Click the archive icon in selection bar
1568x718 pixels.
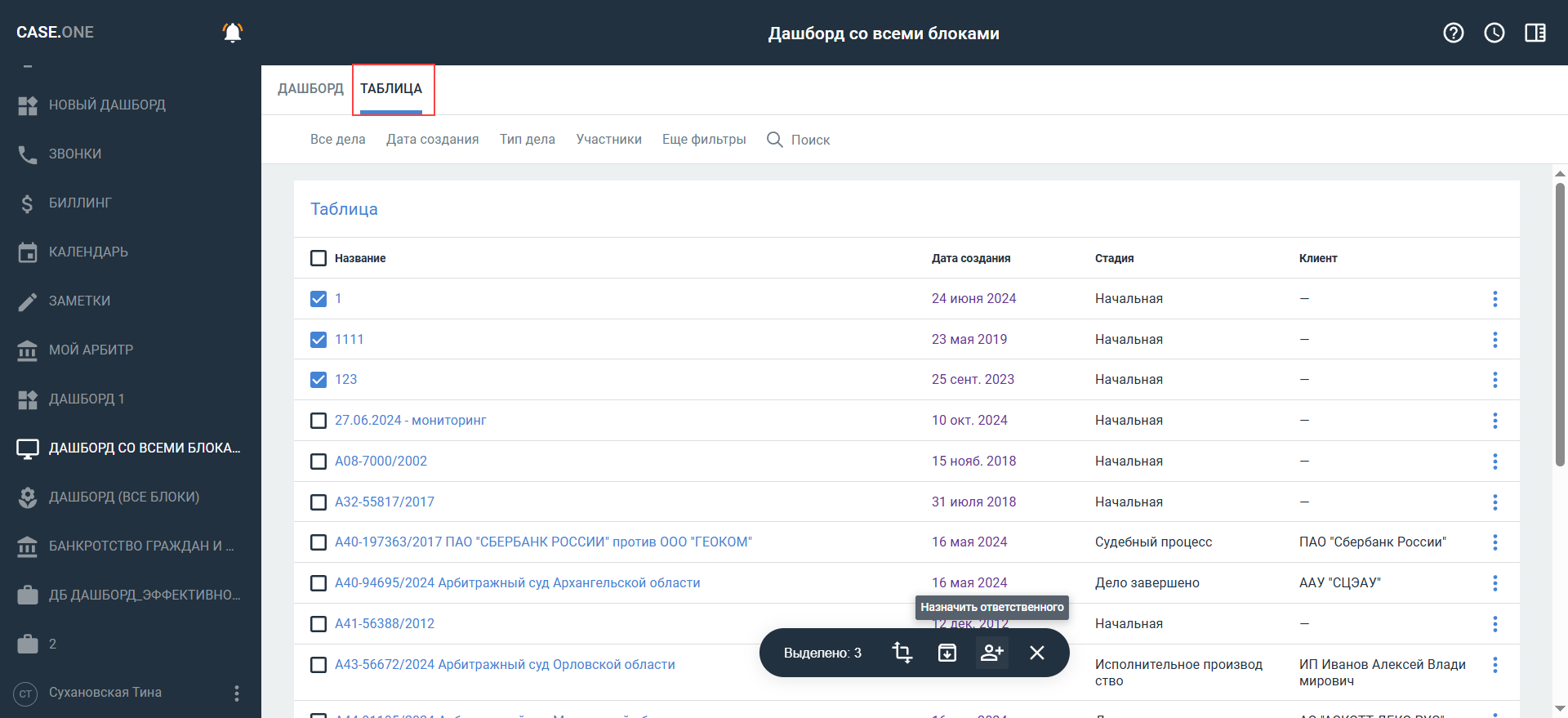[x=947, y=653]
